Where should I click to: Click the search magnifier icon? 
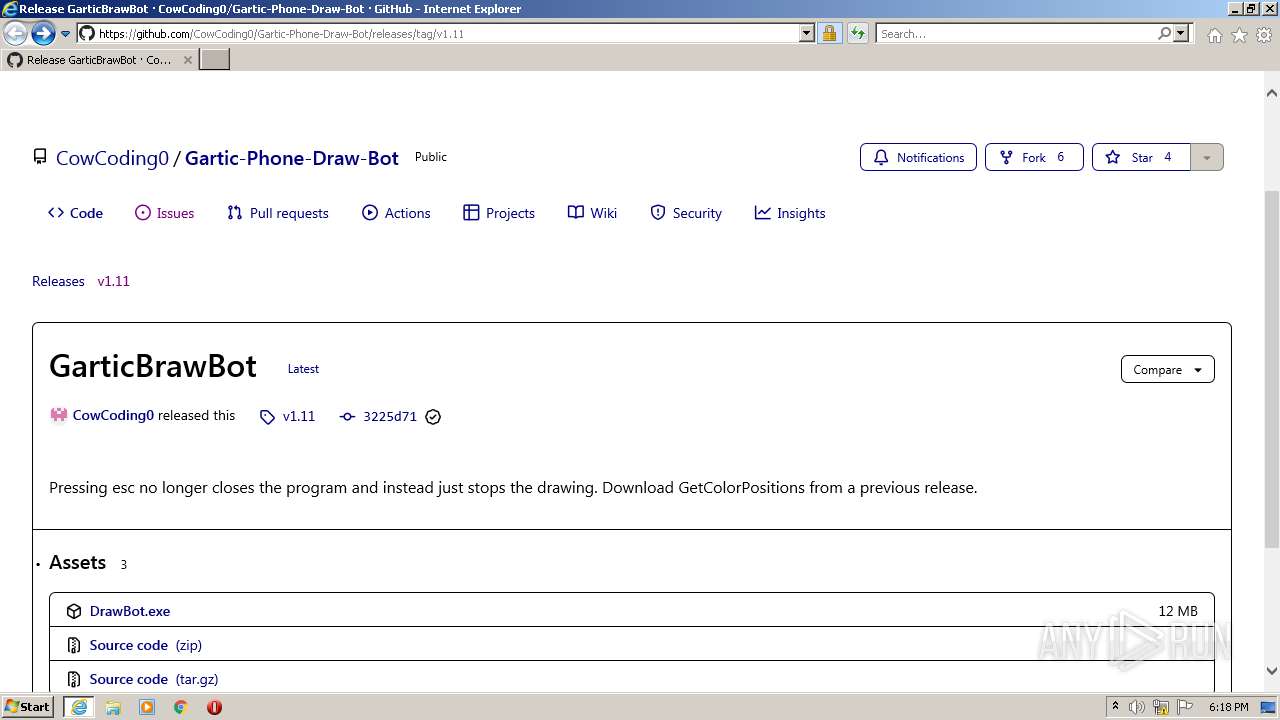[x=1164, y=33]
